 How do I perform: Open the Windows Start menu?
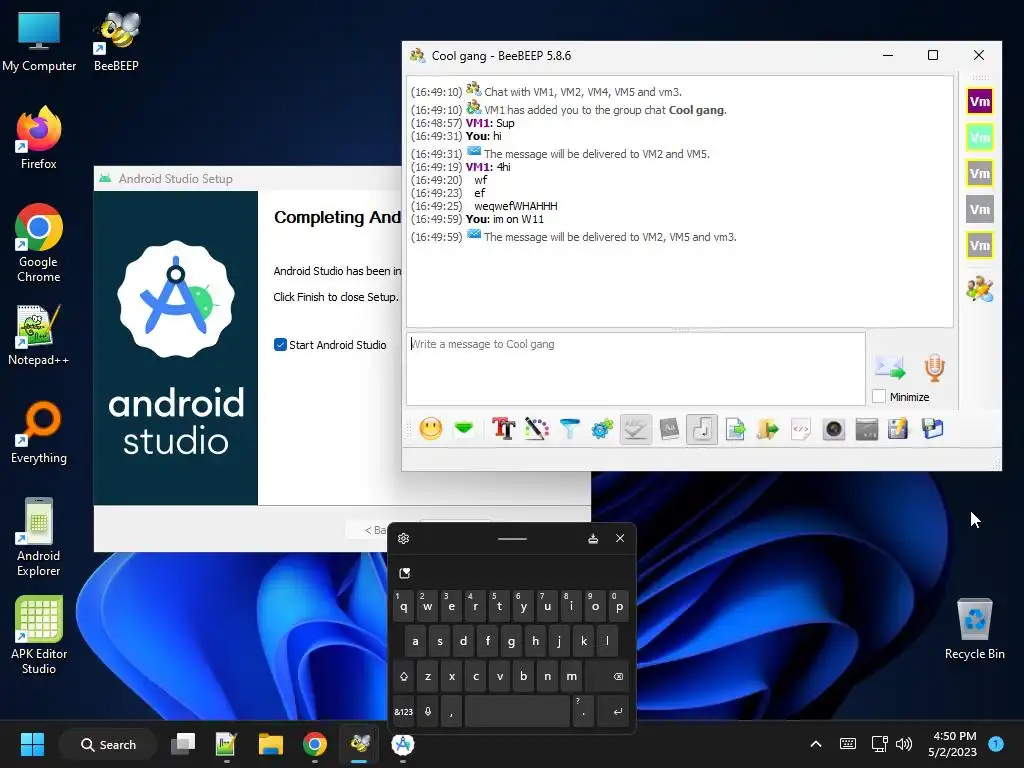pyautogui.click(x=32, y=744)
